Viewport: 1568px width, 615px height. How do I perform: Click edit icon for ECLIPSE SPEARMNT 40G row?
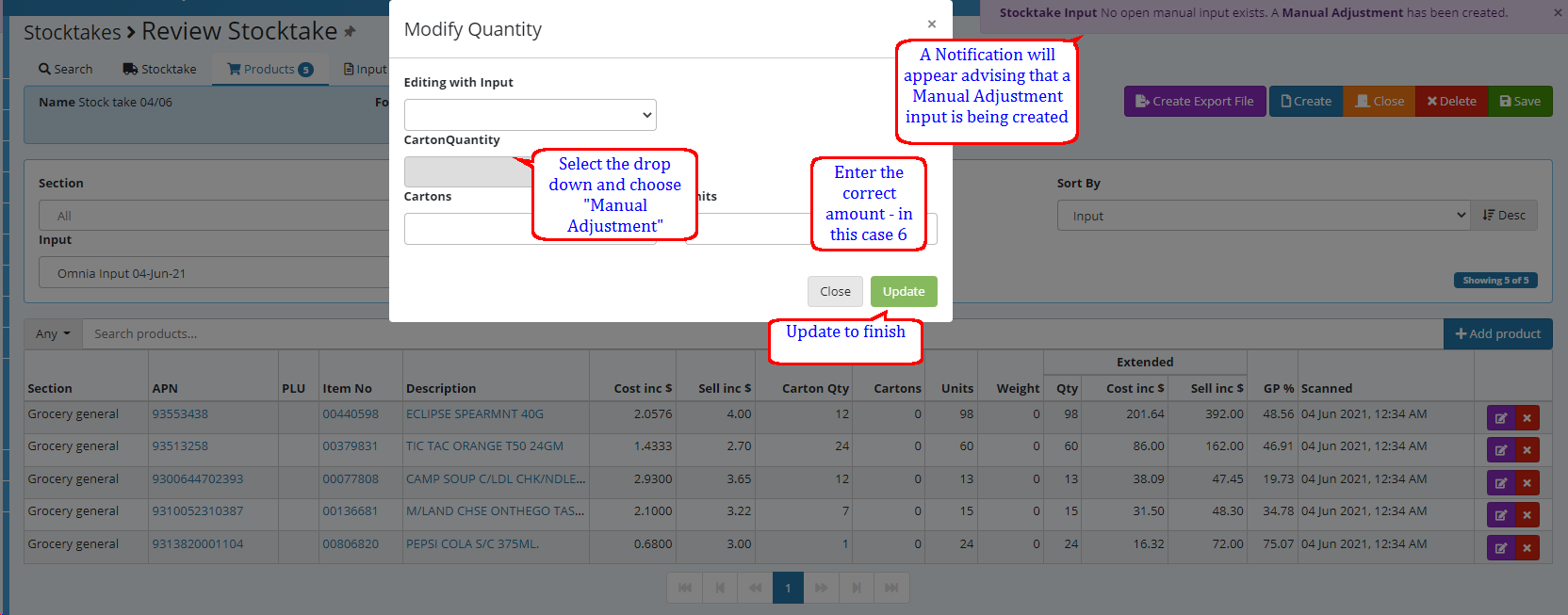[x=1500, y=418]
